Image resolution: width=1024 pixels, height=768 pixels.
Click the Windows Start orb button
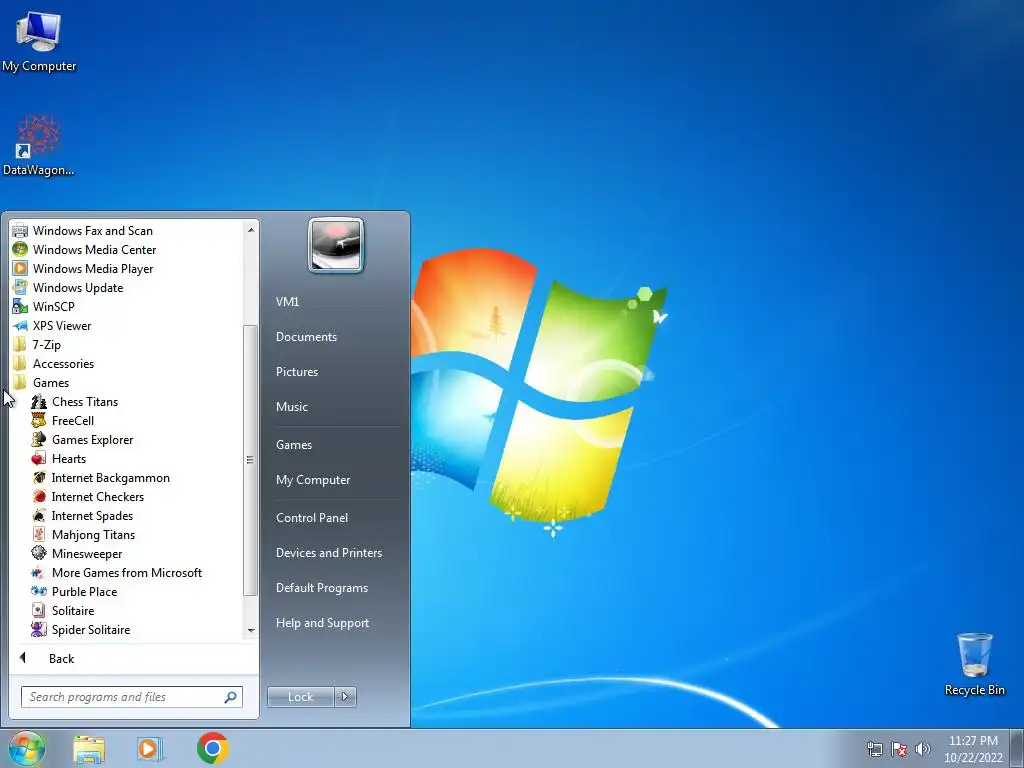27,748
